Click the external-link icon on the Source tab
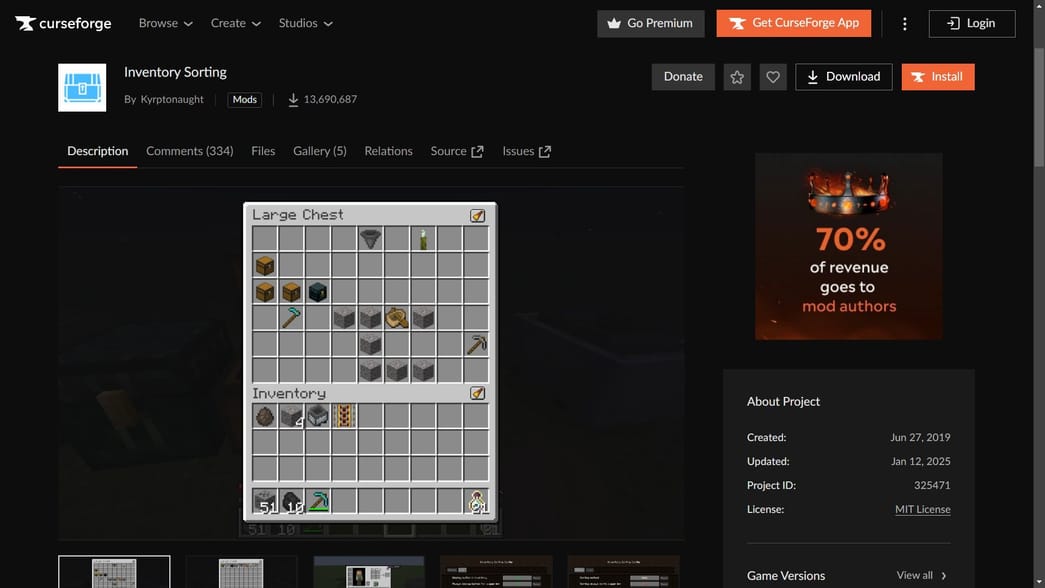 coord(477,150)
